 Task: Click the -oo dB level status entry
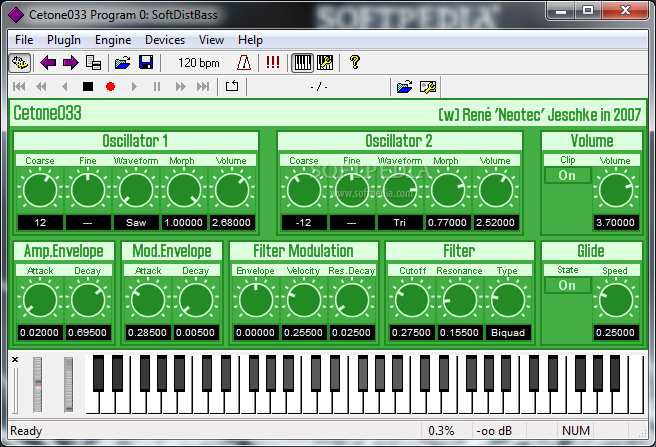click(494, 431)
